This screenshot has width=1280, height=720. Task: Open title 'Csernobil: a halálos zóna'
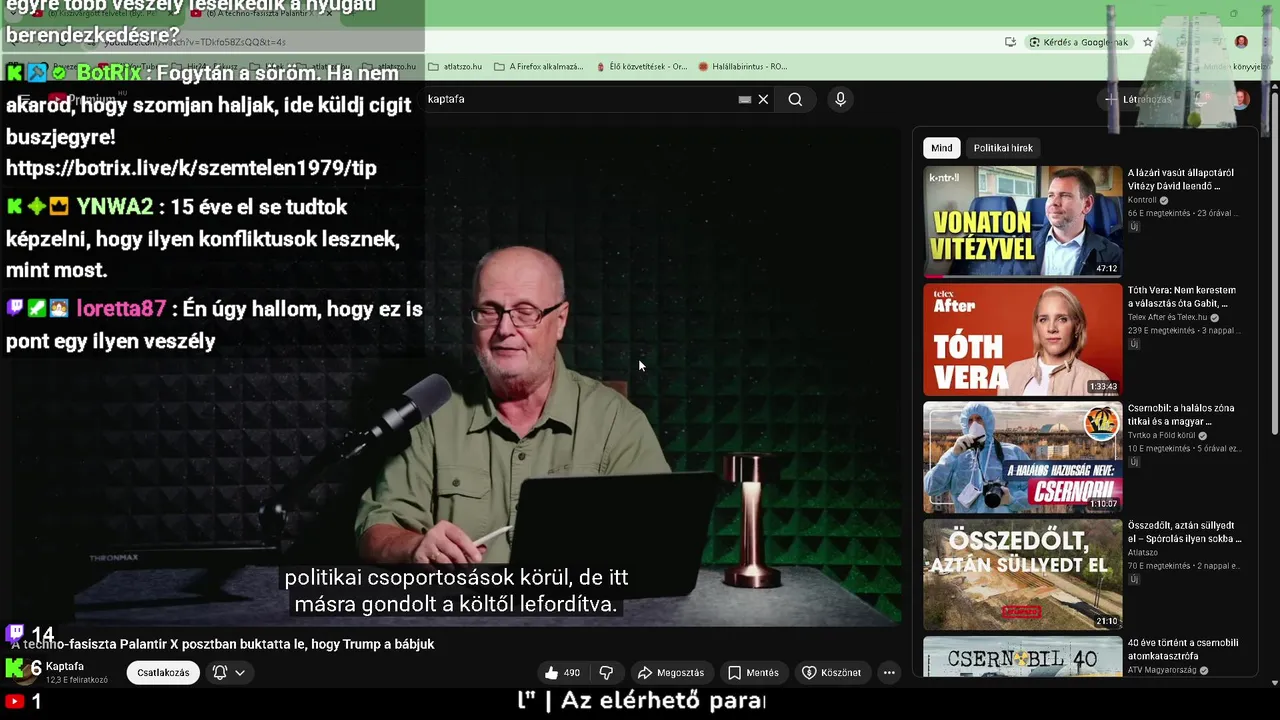point(1182,415)
